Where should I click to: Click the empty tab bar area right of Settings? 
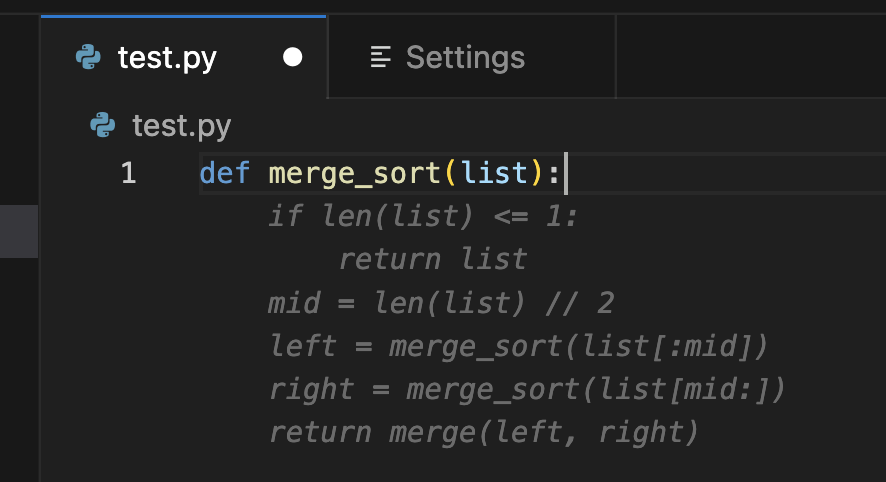tap(750, 58)
